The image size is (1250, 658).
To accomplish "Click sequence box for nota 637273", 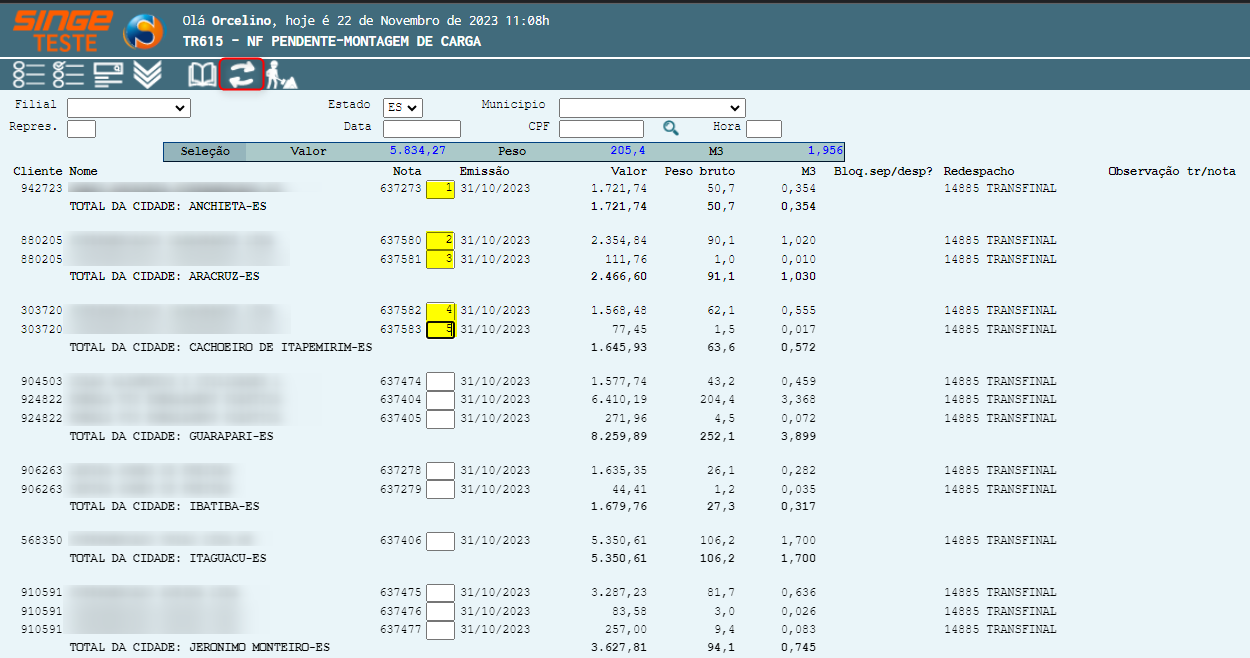I will tap(440, 189).
